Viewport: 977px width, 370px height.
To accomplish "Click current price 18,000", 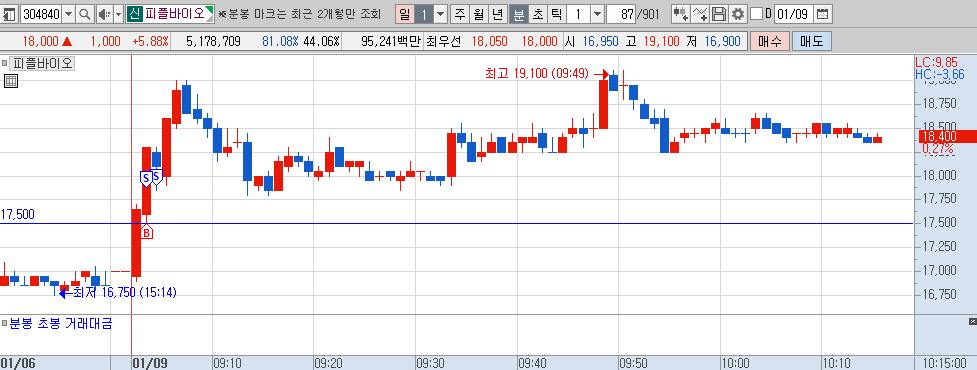I will click(x=41, y=42).
